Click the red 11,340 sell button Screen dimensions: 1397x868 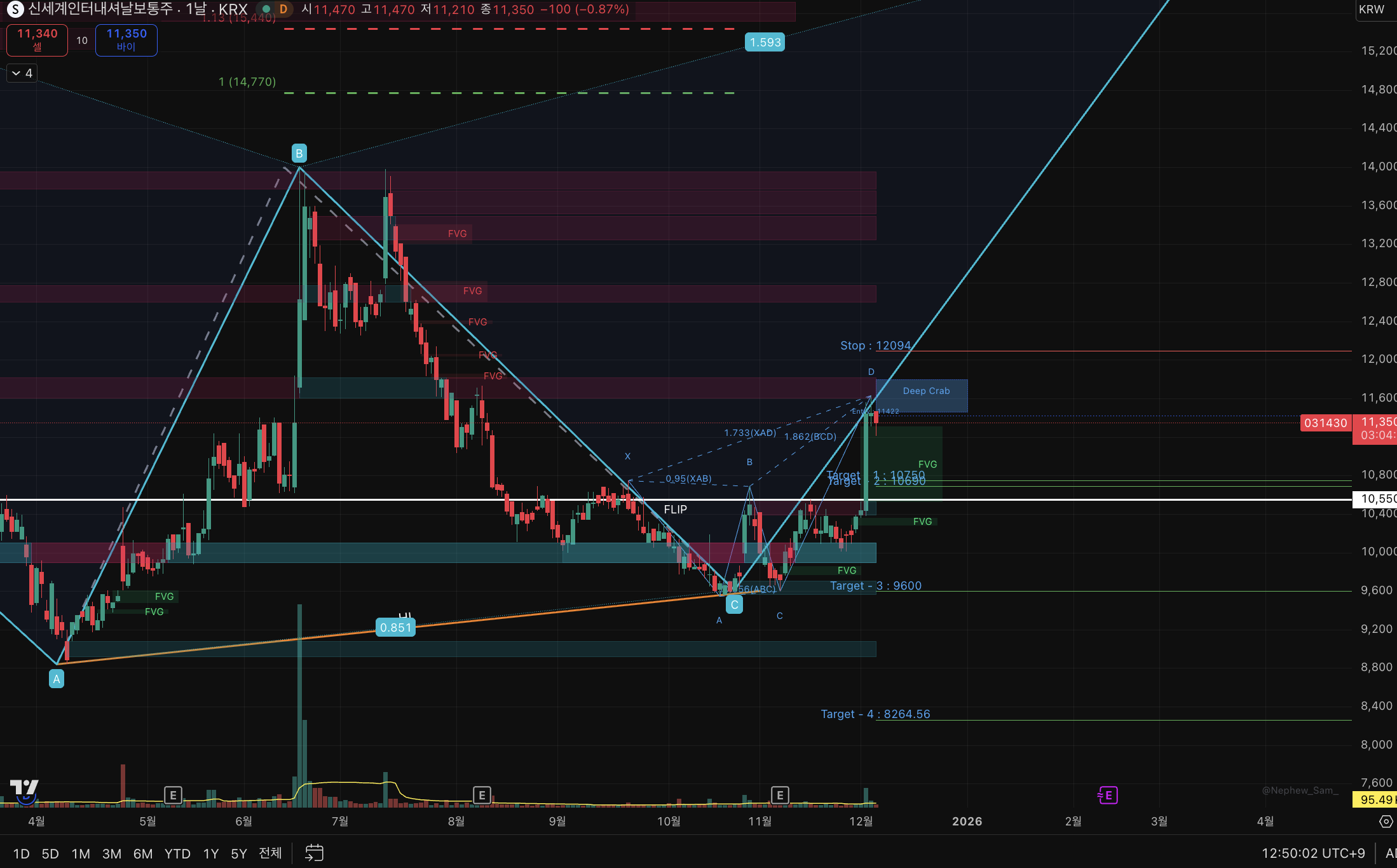37,39
